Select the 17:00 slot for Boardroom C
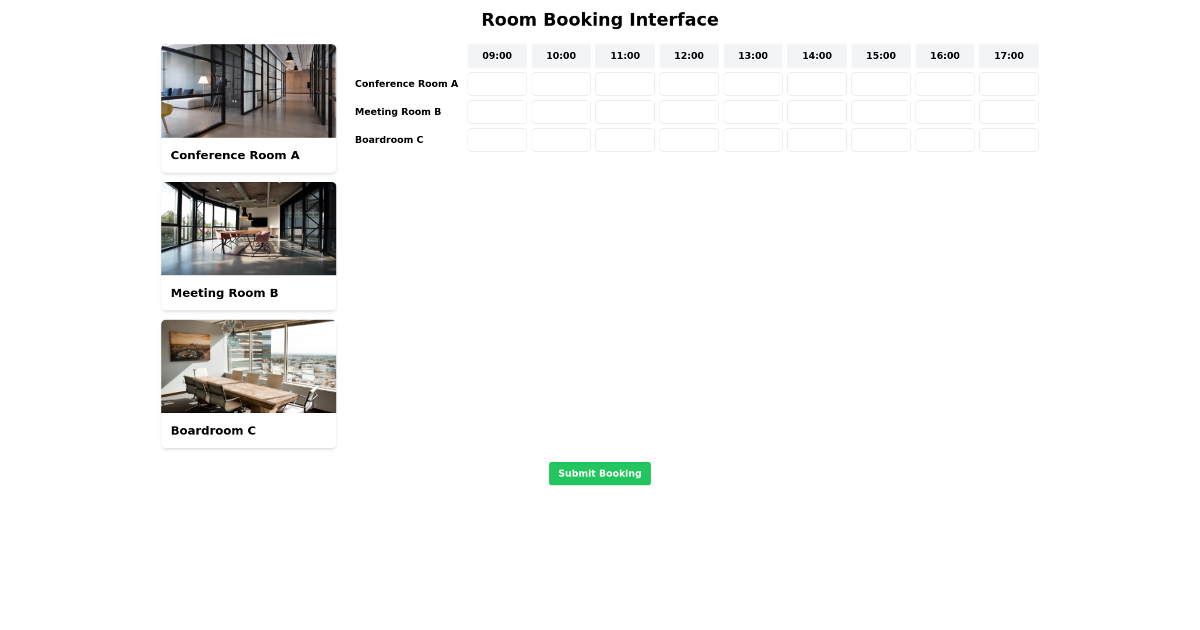Viewport: 1200px width, 630px height. pos(1008,140)
